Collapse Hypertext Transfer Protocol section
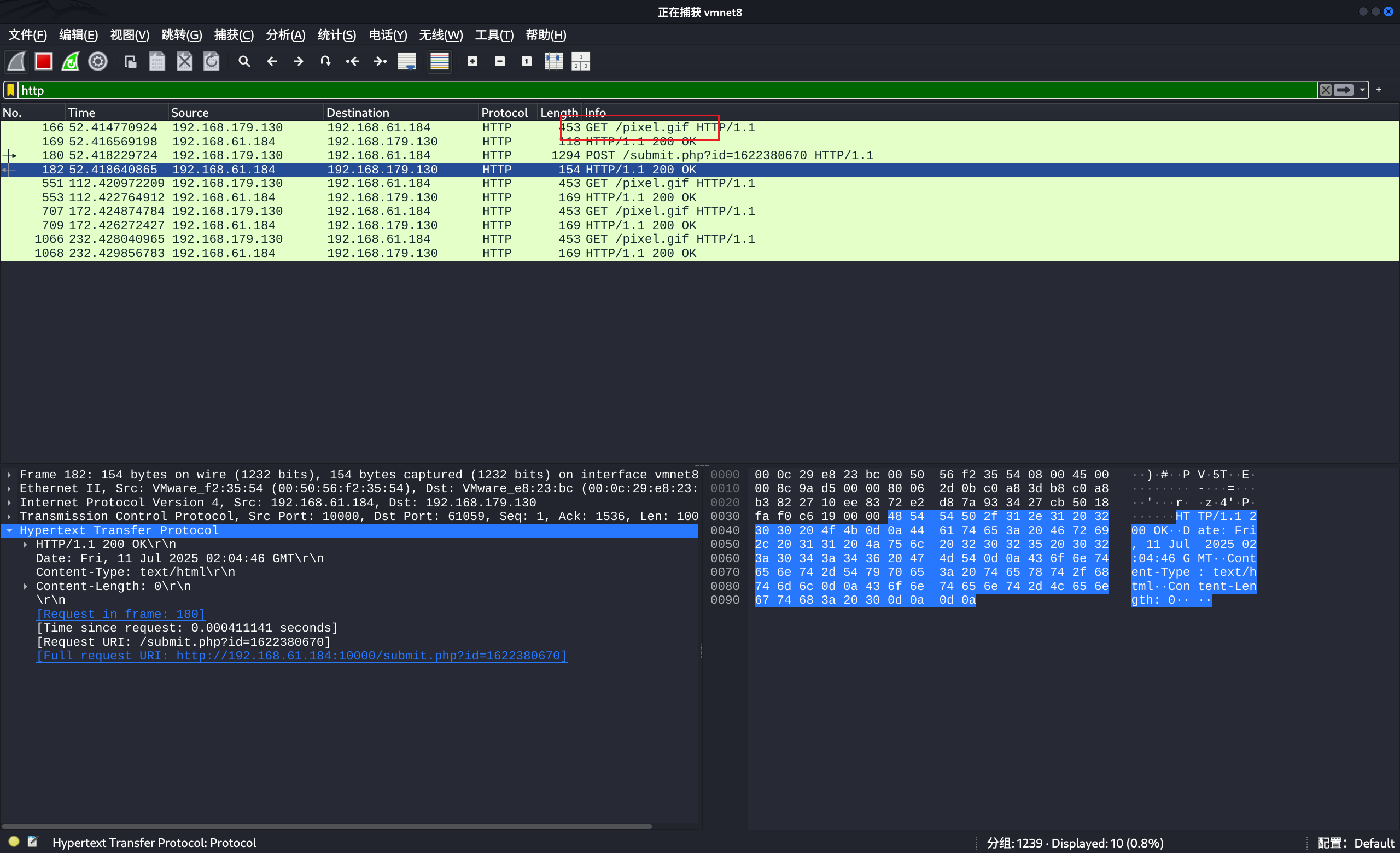 click(x=9, y=530)
